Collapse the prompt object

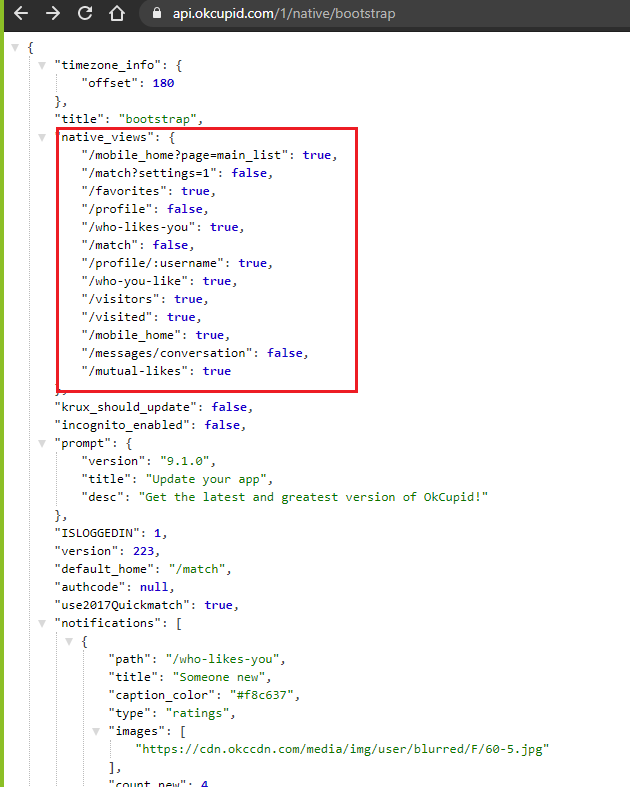[42, 443]
